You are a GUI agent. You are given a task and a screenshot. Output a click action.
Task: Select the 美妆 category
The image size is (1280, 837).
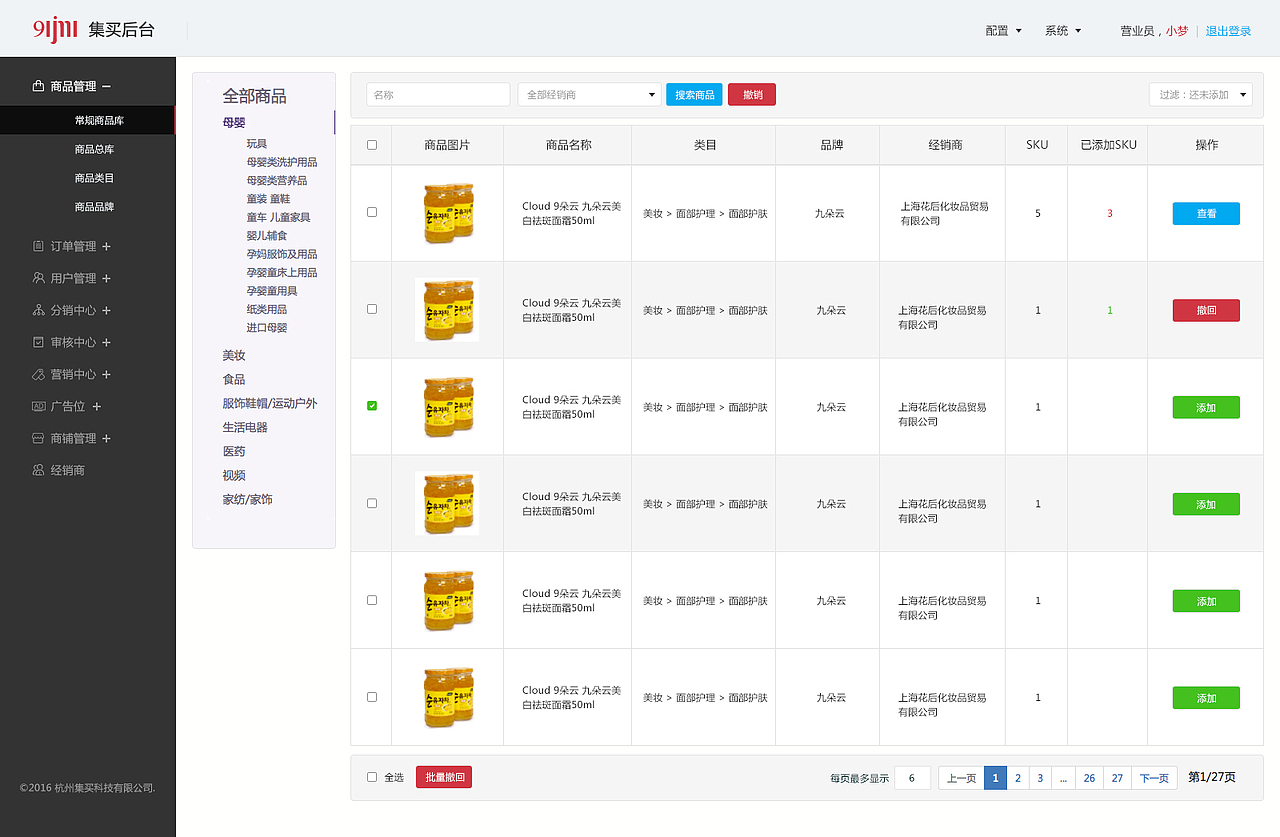tap(234, 355)
